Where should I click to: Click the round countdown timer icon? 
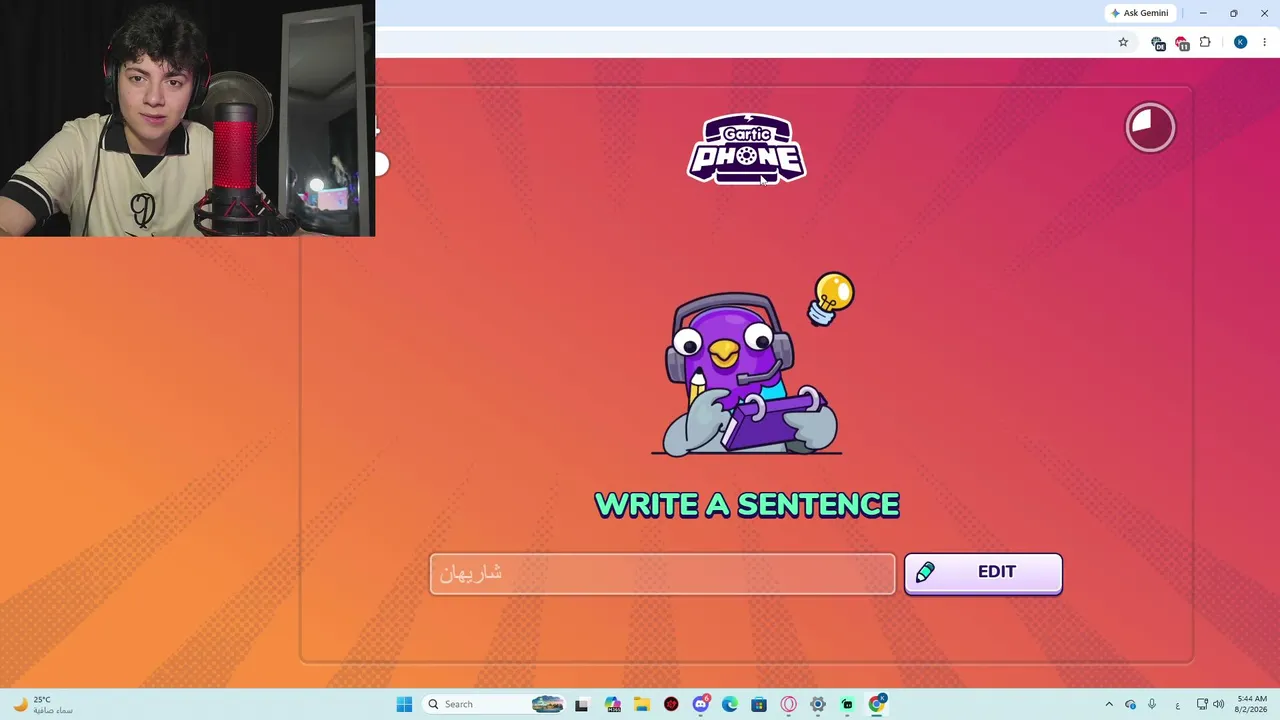click(x=1150, y=127)
